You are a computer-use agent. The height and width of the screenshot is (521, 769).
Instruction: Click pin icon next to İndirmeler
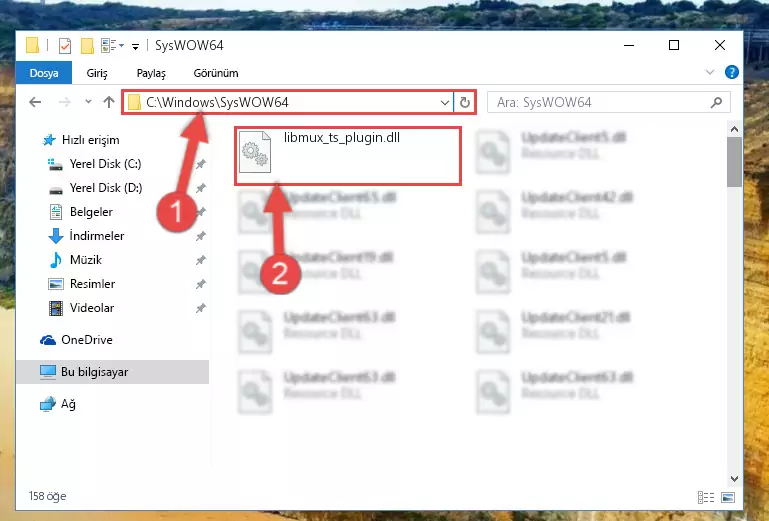pos(201,236)
